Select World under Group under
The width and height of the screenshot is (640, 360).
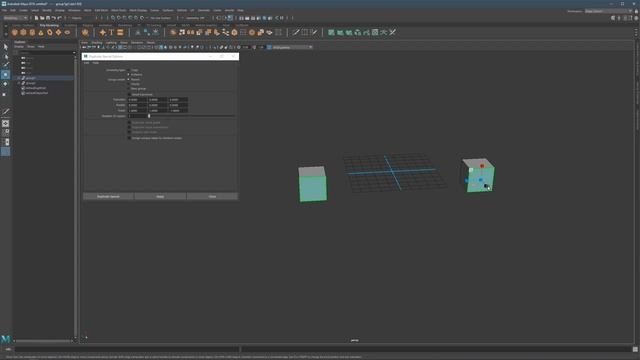point(129,84)
